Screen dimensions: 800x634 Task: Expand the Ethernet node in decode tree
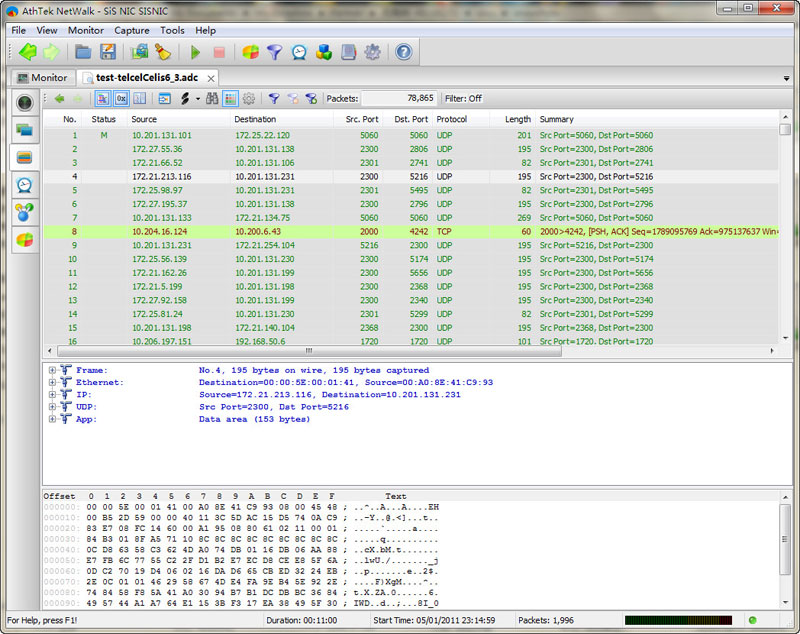pyautogui.click(x=51, y=382)
